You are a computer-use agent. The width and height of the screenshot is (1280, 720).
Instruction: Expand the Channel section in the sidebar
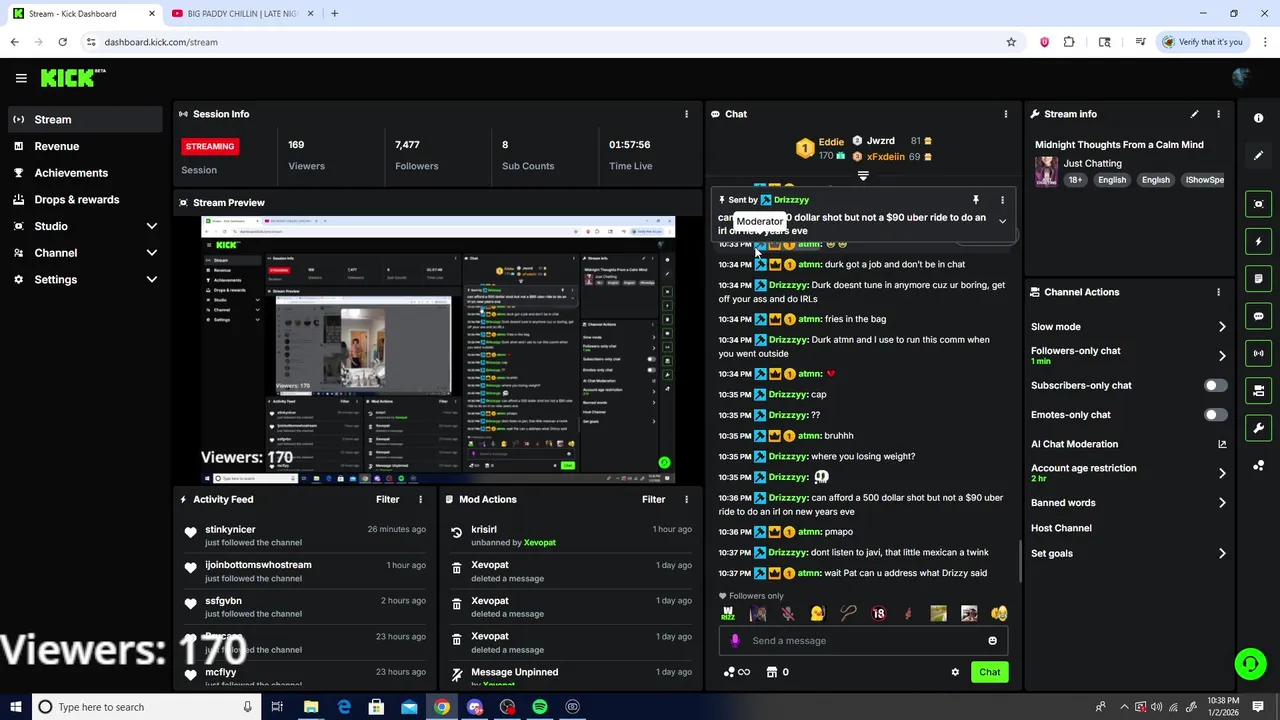click(84, 253)
